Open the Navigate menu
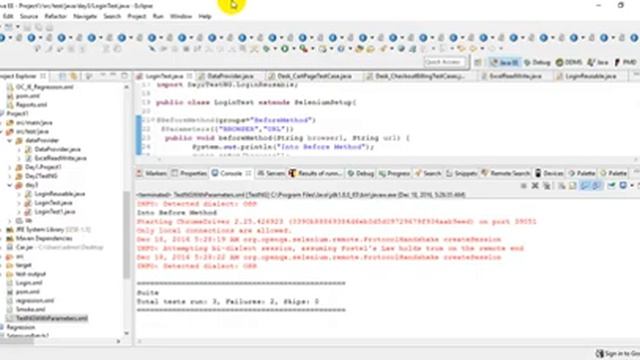The image size is (640, 360). pyautogui.click(x=85, y=16)
